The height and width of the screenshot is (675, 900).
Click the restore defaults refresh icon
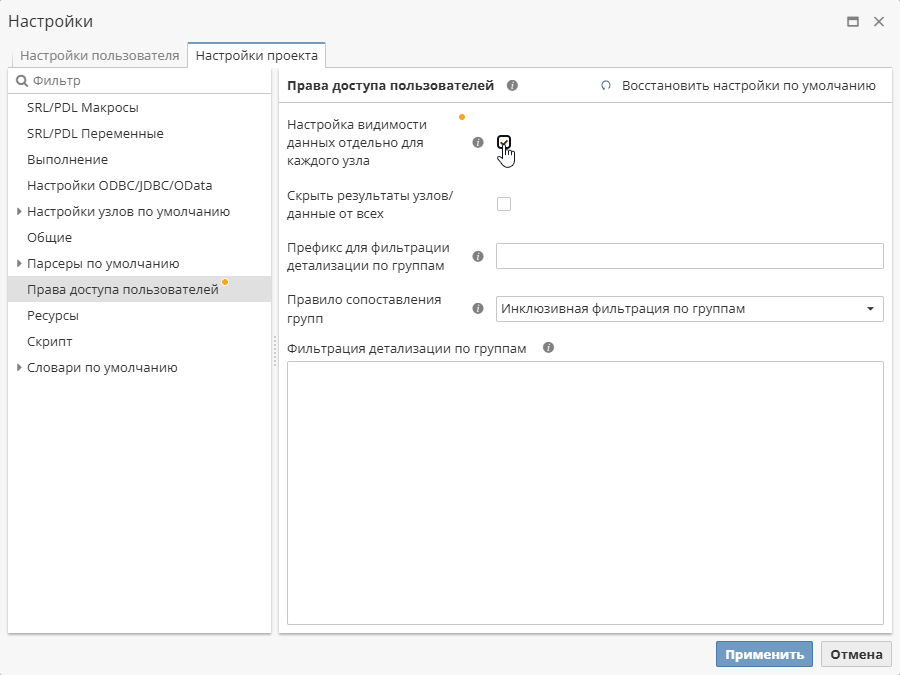pos(605,86)
